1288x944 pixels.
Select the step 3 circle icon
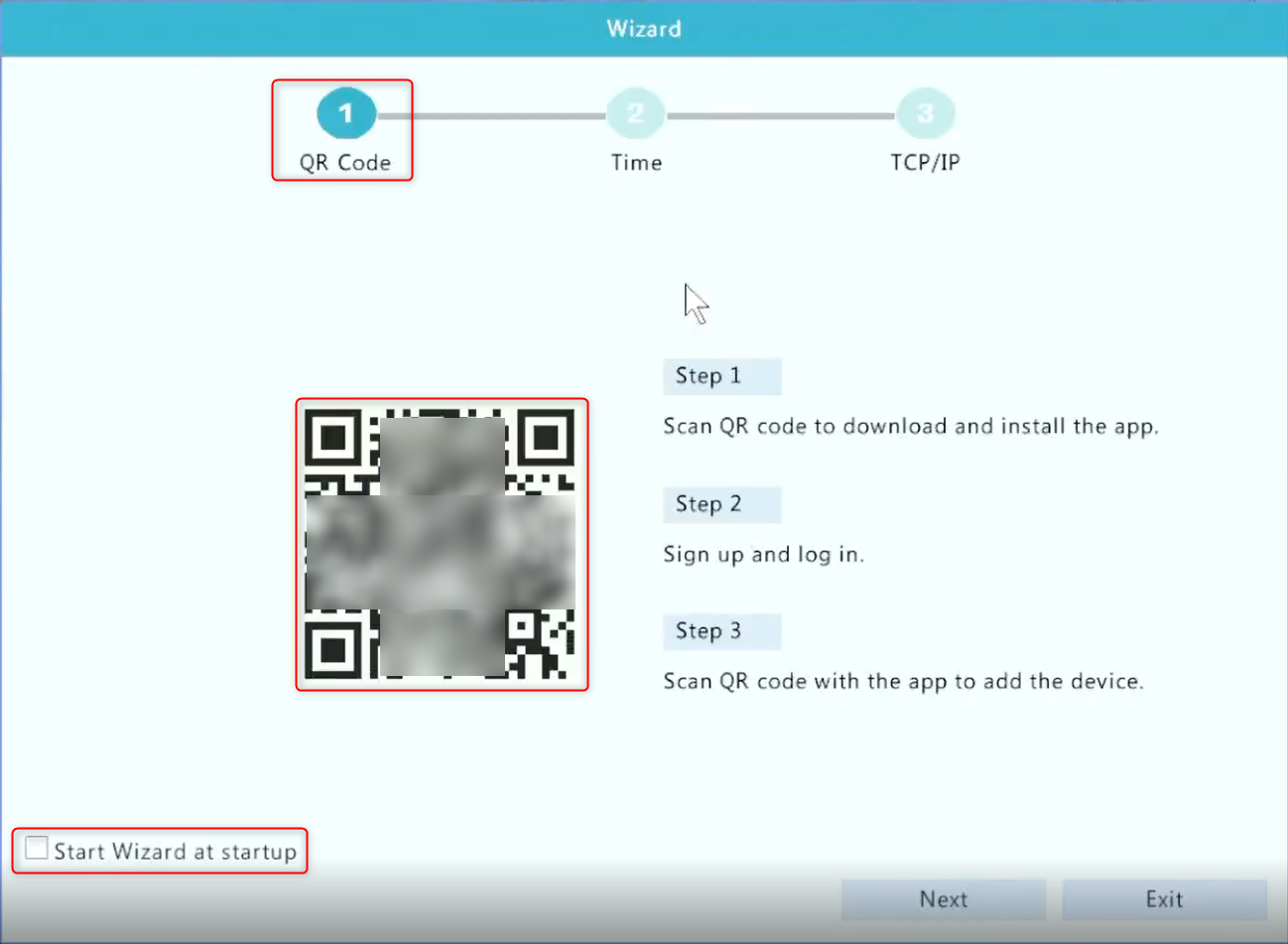coord(926,114)
